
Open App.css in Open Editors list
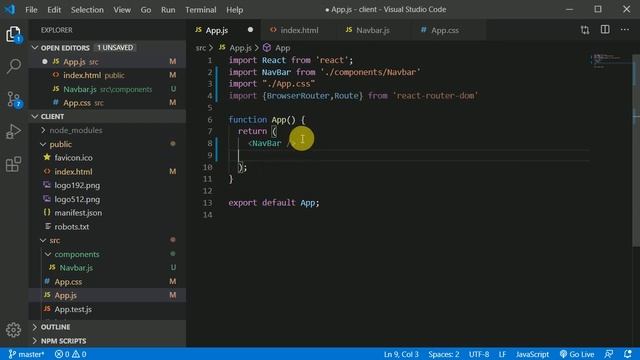tap(107, 103)
